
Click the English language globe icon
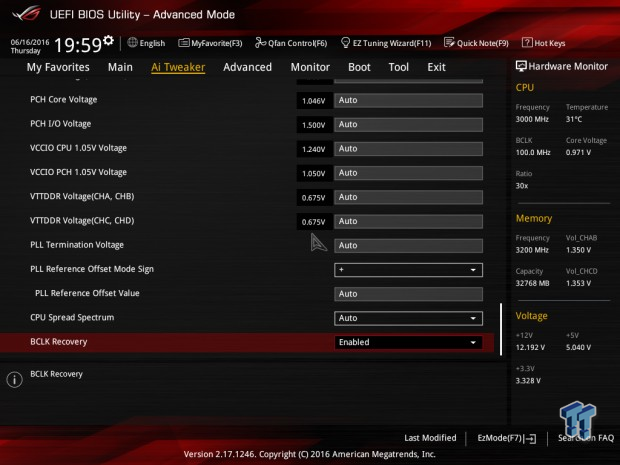132,42
